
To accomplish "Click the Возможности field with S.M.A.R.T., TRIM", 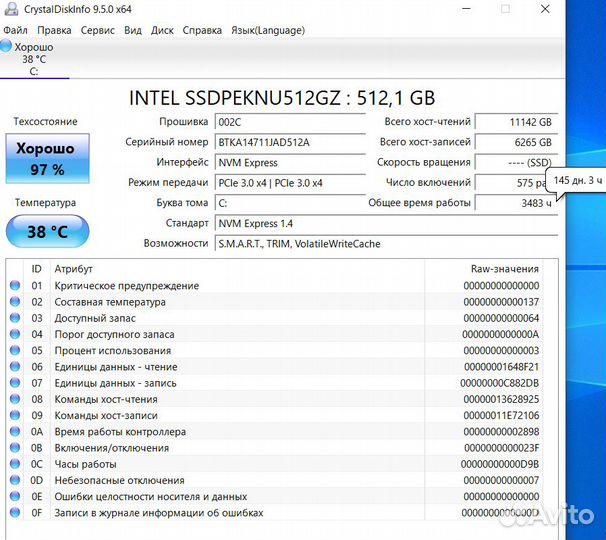I will pos(386,244).
